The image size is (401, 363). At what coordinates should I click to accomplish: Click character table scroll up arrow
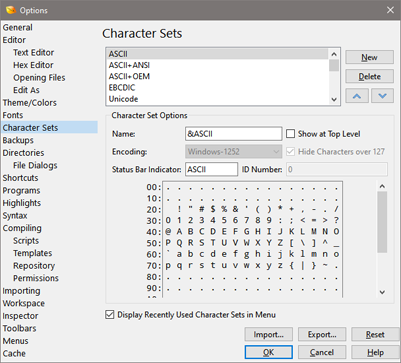(382, 186)
